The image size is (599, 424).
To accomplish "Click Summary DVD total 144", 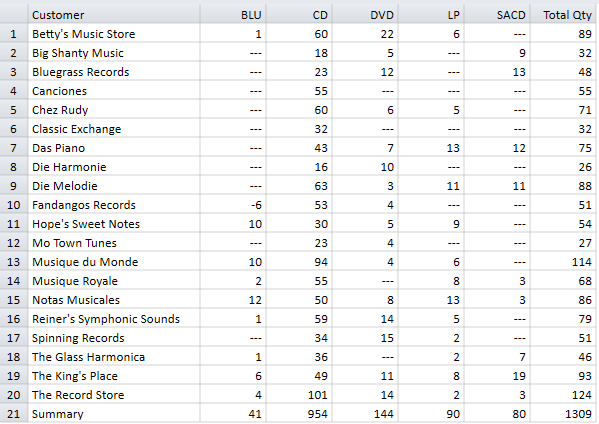I will pos(365,414).
